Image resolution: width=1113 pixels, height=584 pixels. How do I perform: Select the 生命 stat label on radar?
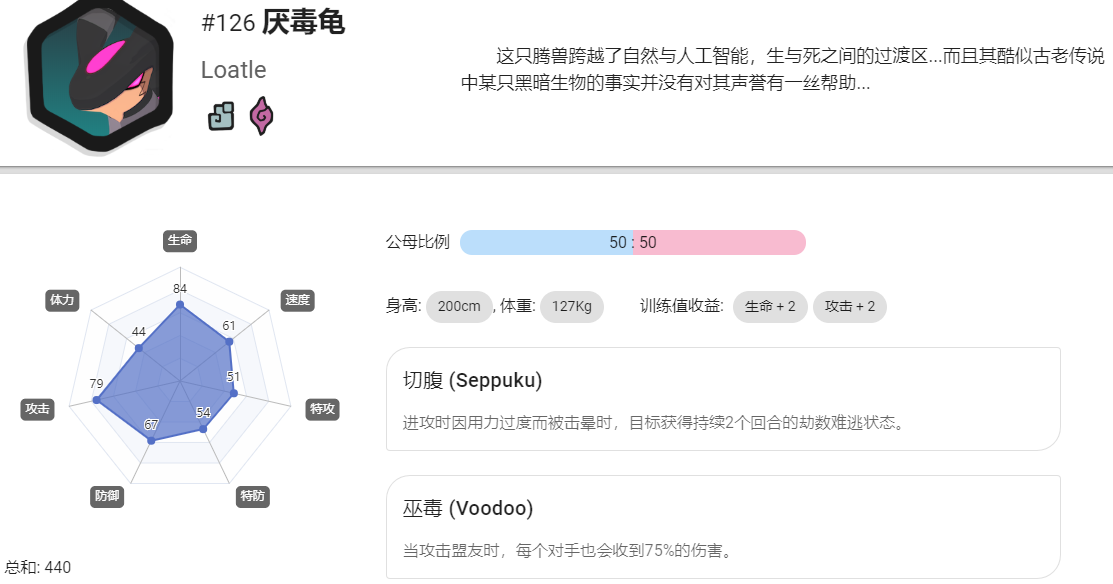pos(180,241)
